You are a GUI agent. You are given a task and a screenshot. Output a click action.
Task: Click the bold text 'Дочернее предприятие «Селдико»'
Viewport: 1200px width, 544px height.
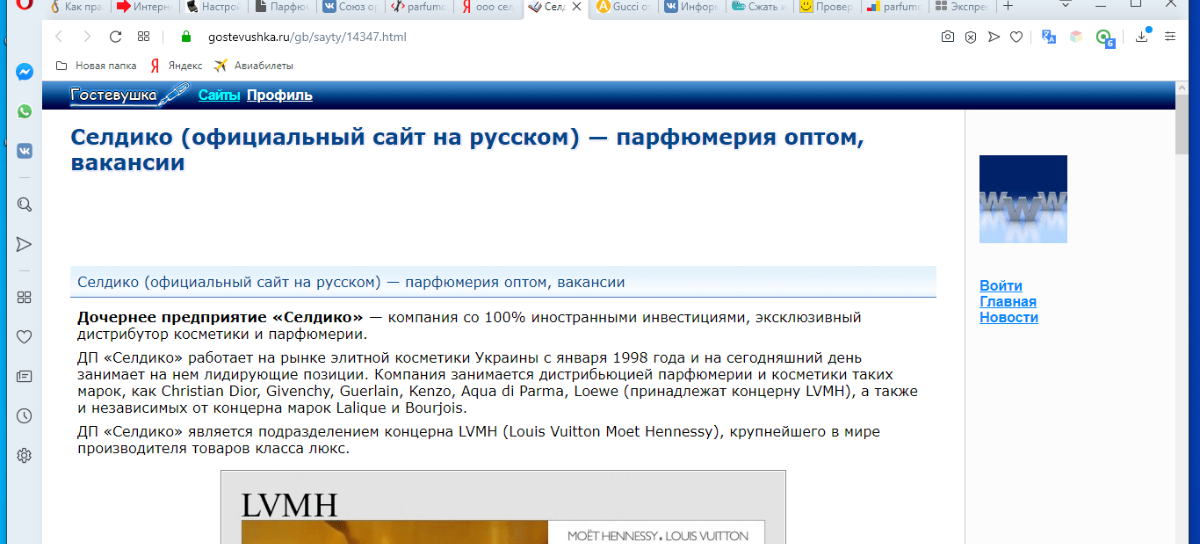click(x=220, y=317)
